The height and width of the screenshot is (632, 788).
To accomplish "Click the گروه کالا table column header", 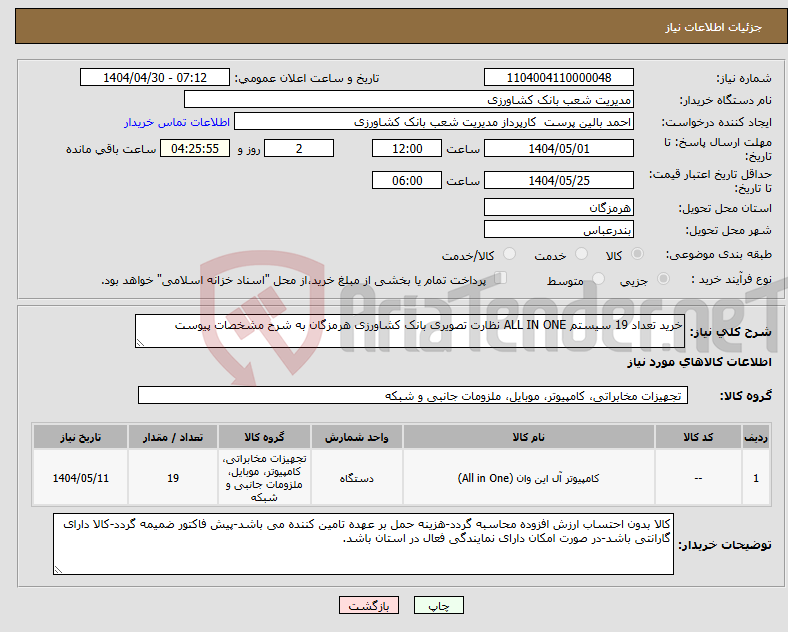I will click(264, 437).
